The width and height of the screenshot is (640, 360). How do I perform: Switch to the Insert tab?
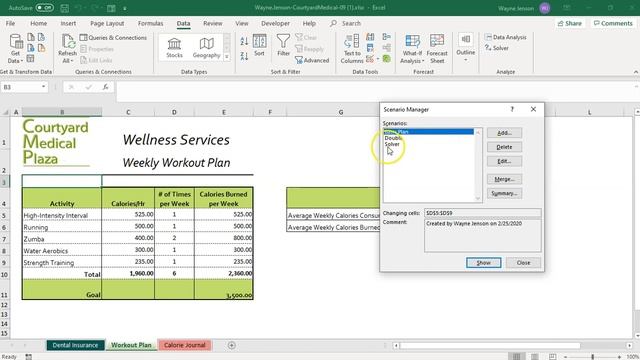[x=68, y=23]
